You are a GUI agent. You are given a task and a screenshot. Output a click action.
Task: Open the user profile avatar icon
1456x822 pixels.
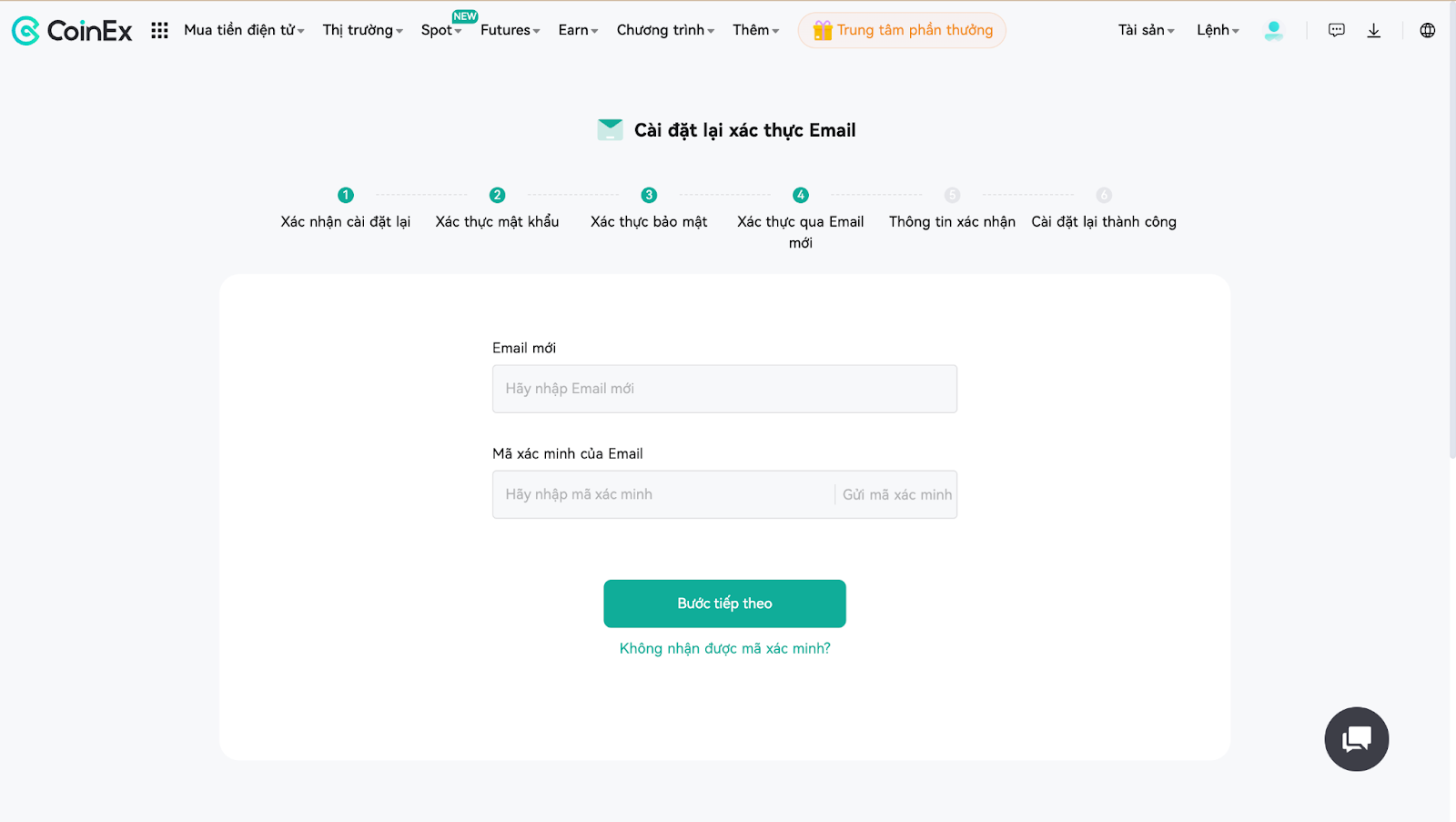click(x=1274, y=31)
